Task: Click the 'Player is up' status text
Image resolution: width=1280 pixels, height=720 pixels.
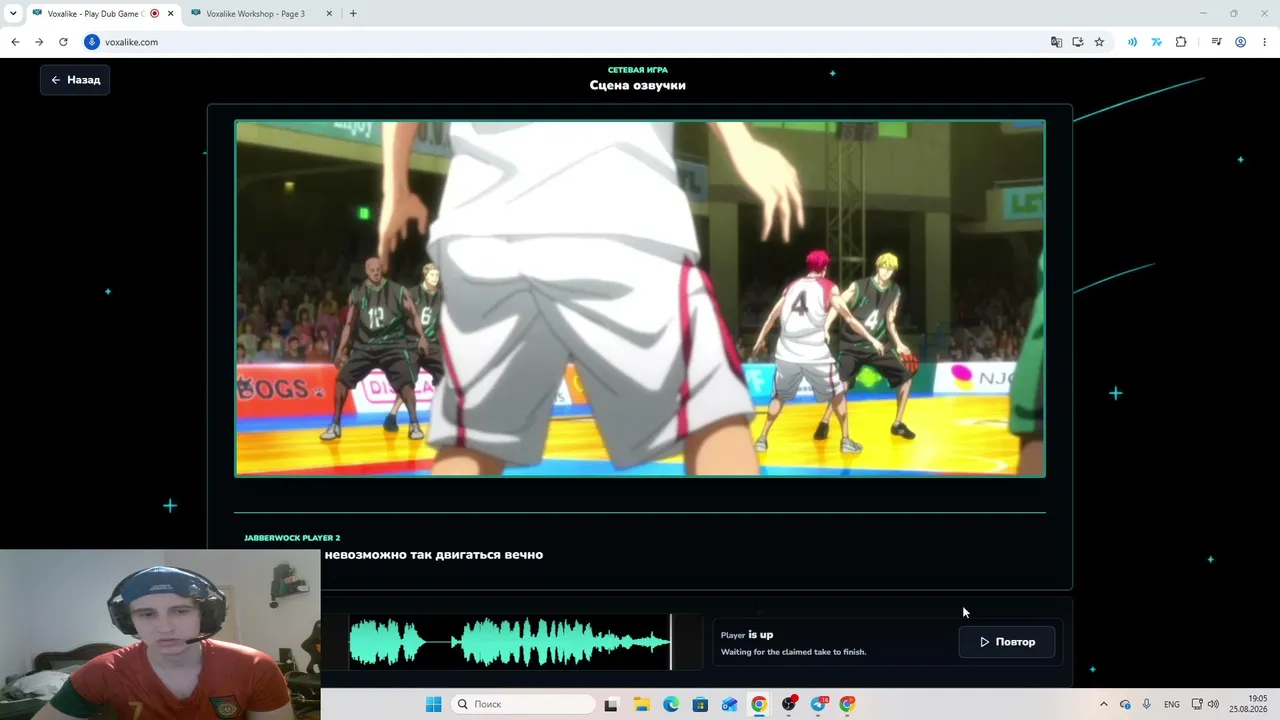Action: tap(747, 635)
